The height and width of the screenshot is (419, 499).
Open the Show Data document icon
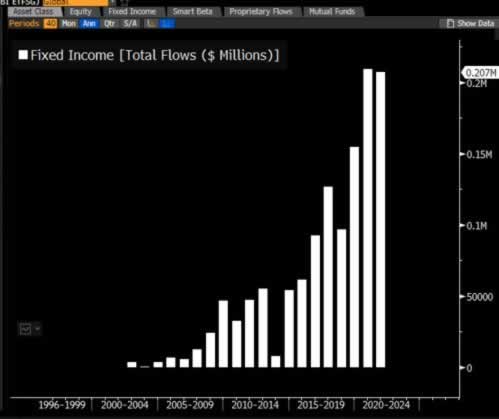(x=450, y=23)
